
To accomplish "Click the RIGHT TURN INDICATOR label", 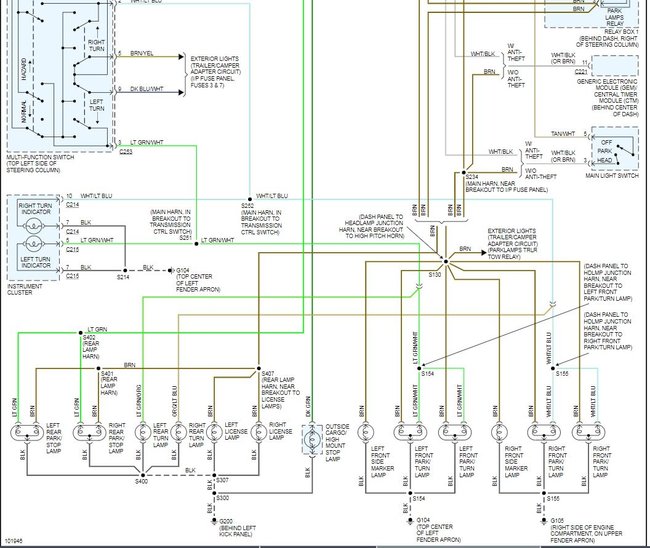I will click(x=36, y=209).
